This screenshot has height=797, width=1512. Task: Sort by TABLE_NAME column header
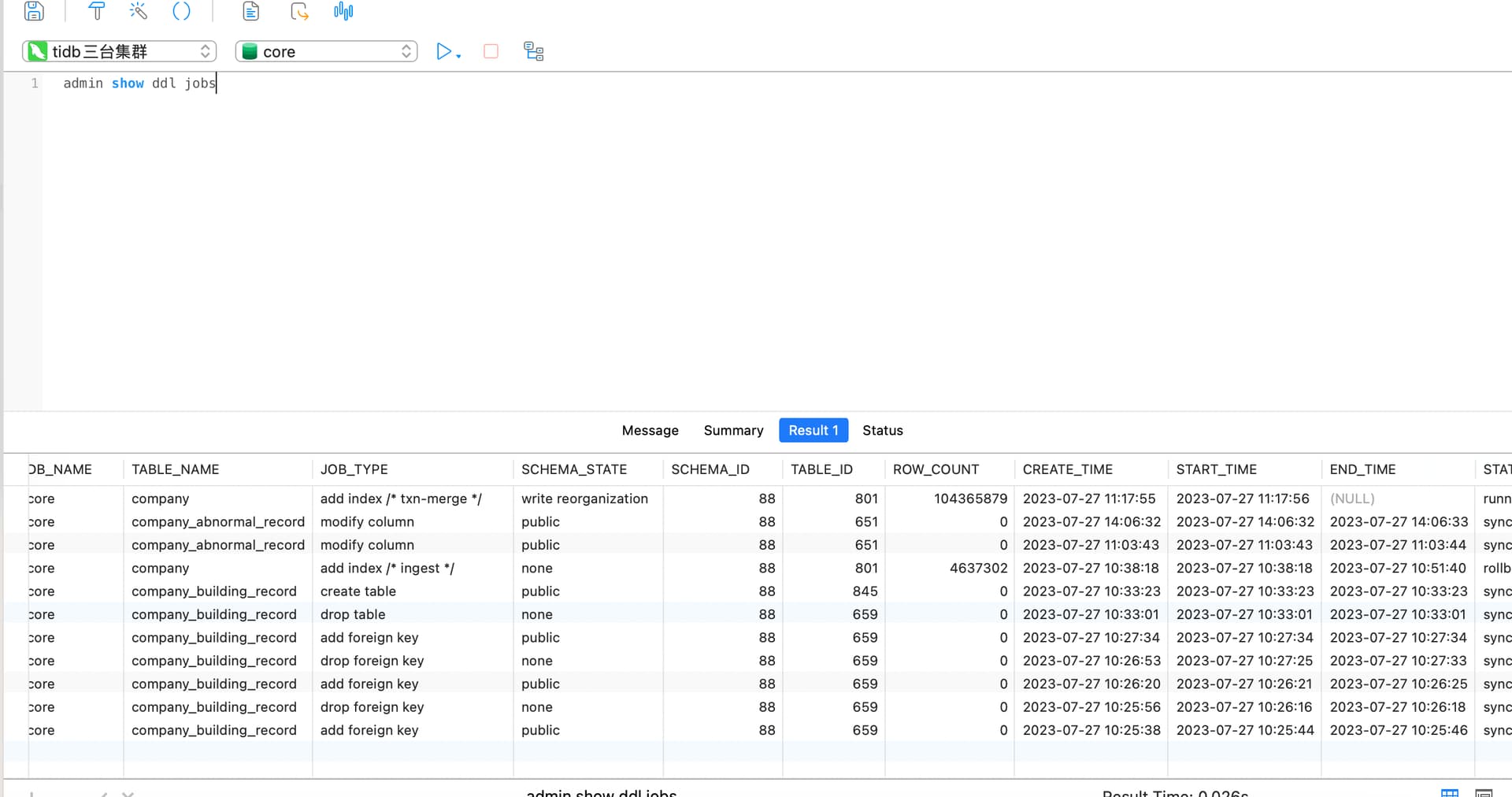[x=217, y=469]
